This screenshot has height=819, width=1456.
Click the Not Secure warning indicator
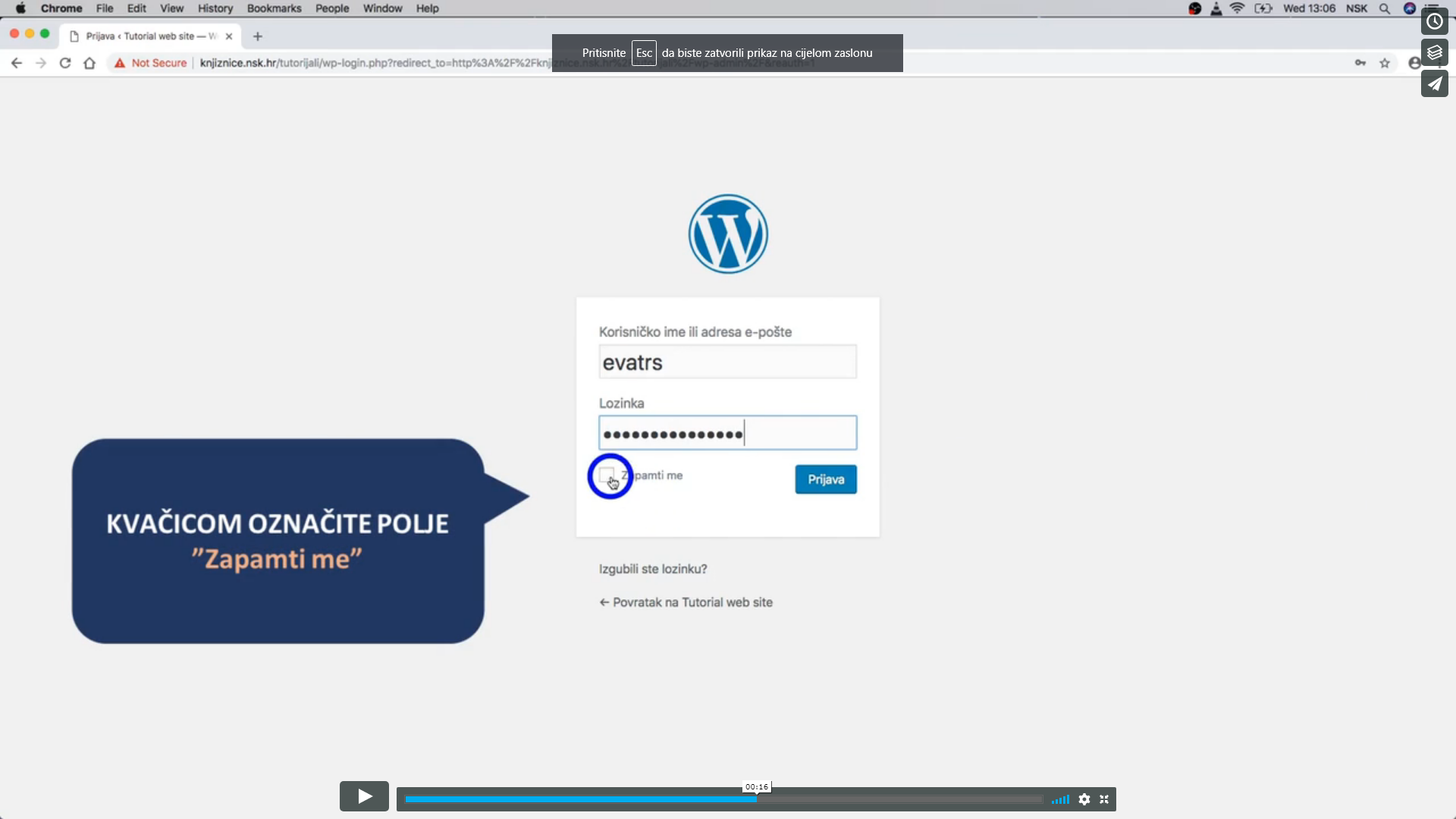click(150, 63)
